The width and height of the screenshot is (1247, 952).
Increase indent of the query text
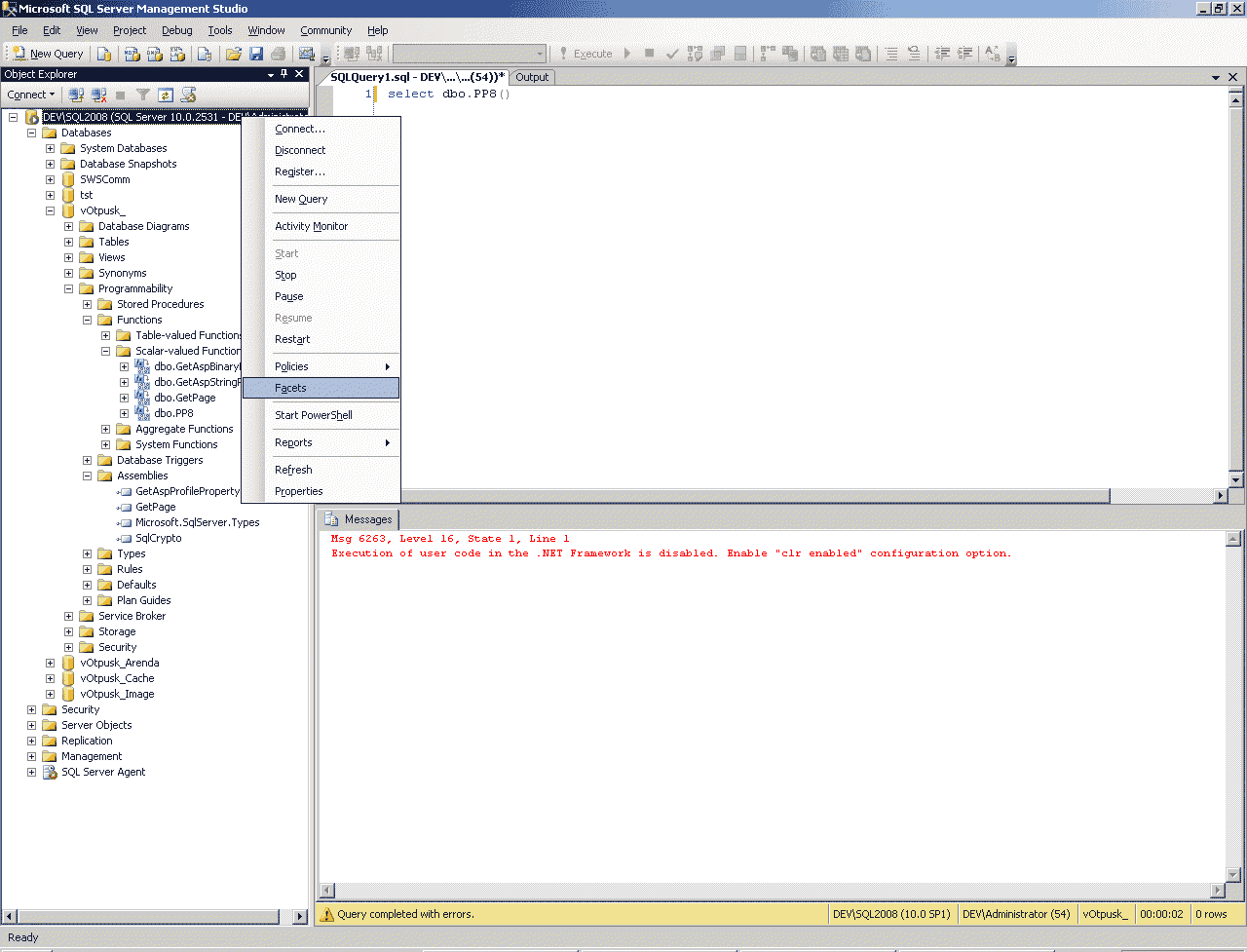pyautogui.click(x=964, y=54)
